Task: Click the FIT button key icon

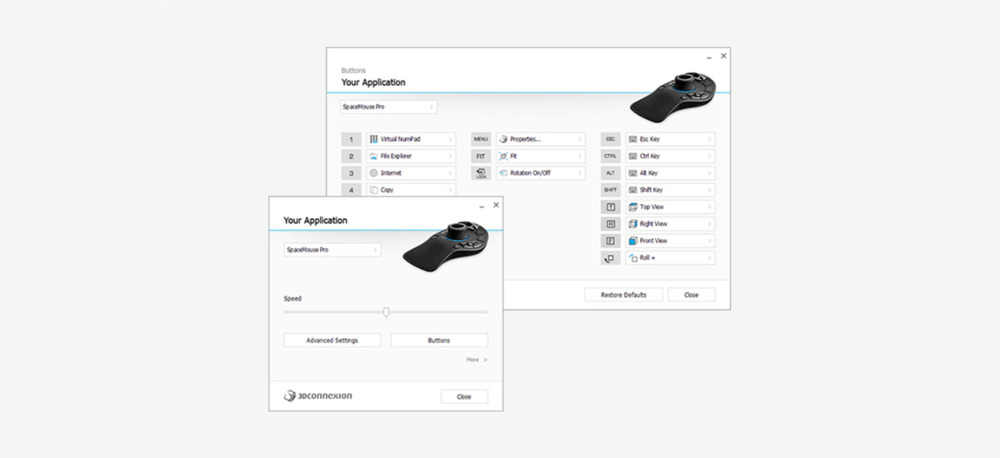Action: click(481, 156)
